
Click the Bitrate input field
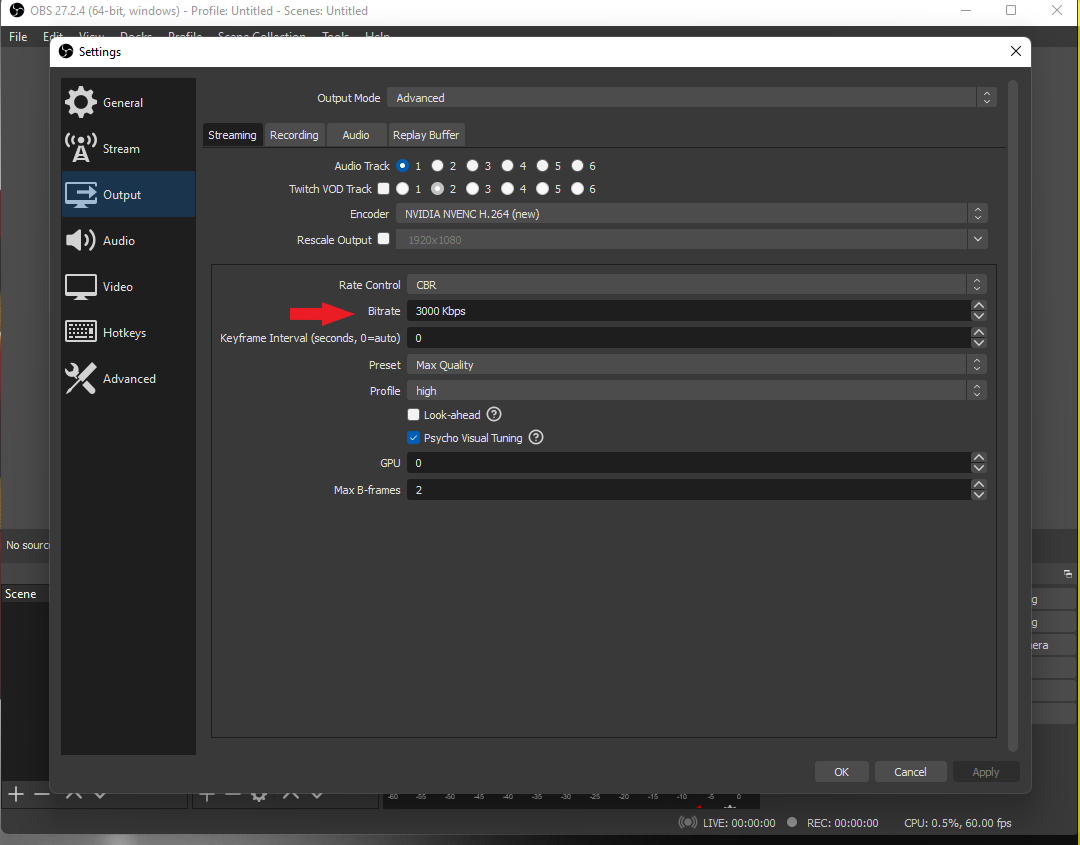[689, 311]
